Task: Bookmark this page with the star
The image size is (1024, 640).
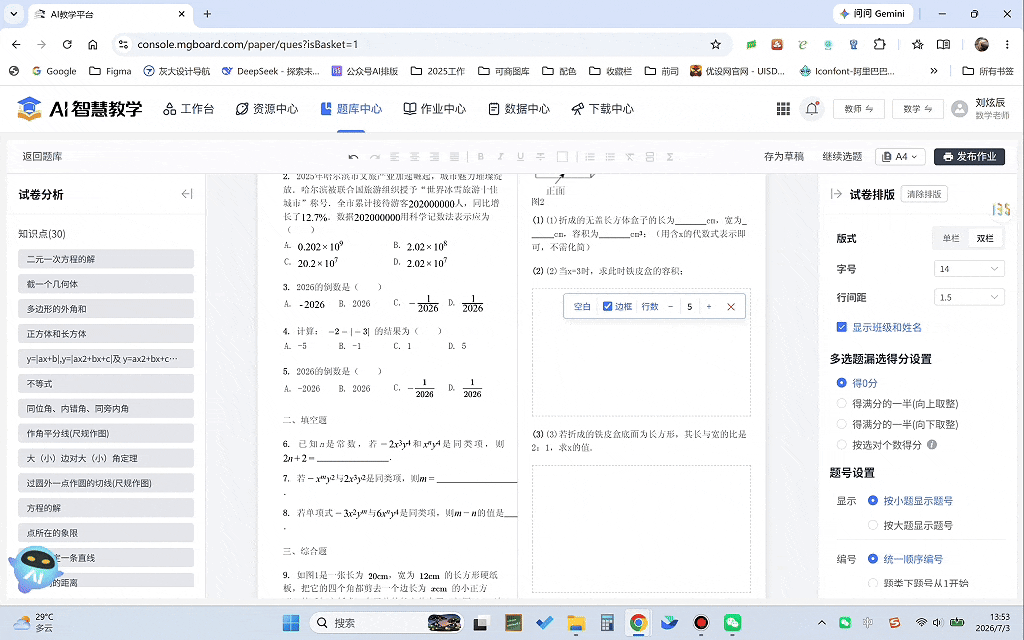Action: 716,44
